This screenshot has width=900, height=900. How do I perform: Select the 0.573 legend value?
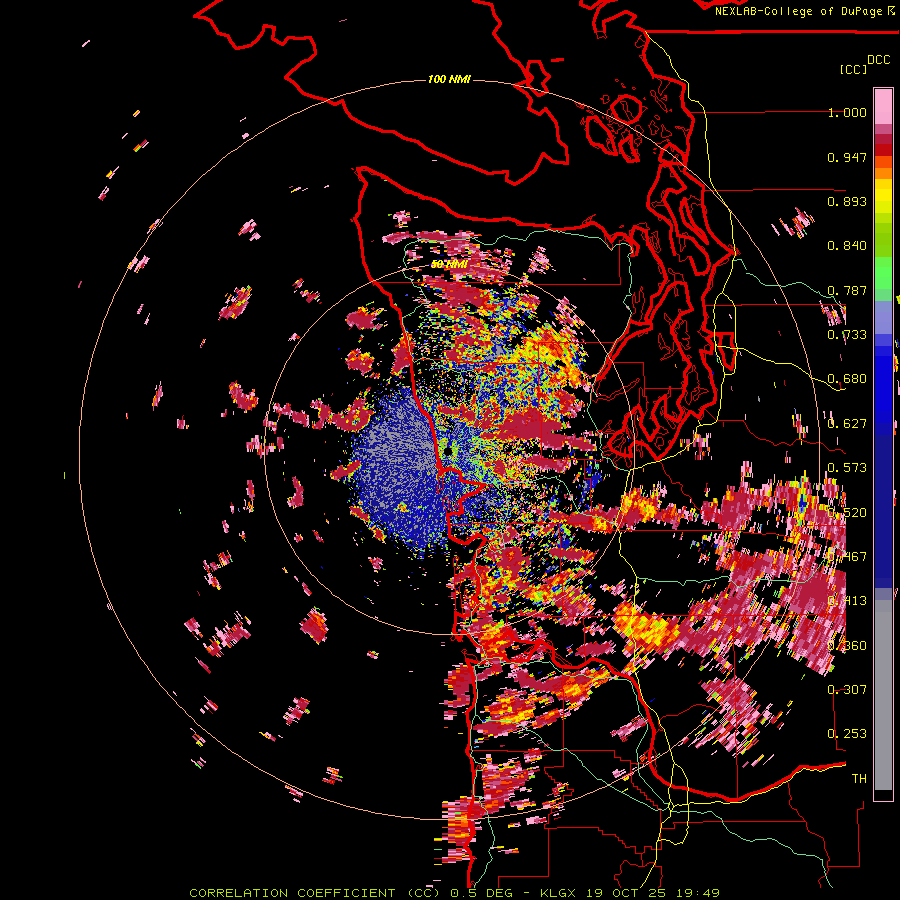pos(847,468)
